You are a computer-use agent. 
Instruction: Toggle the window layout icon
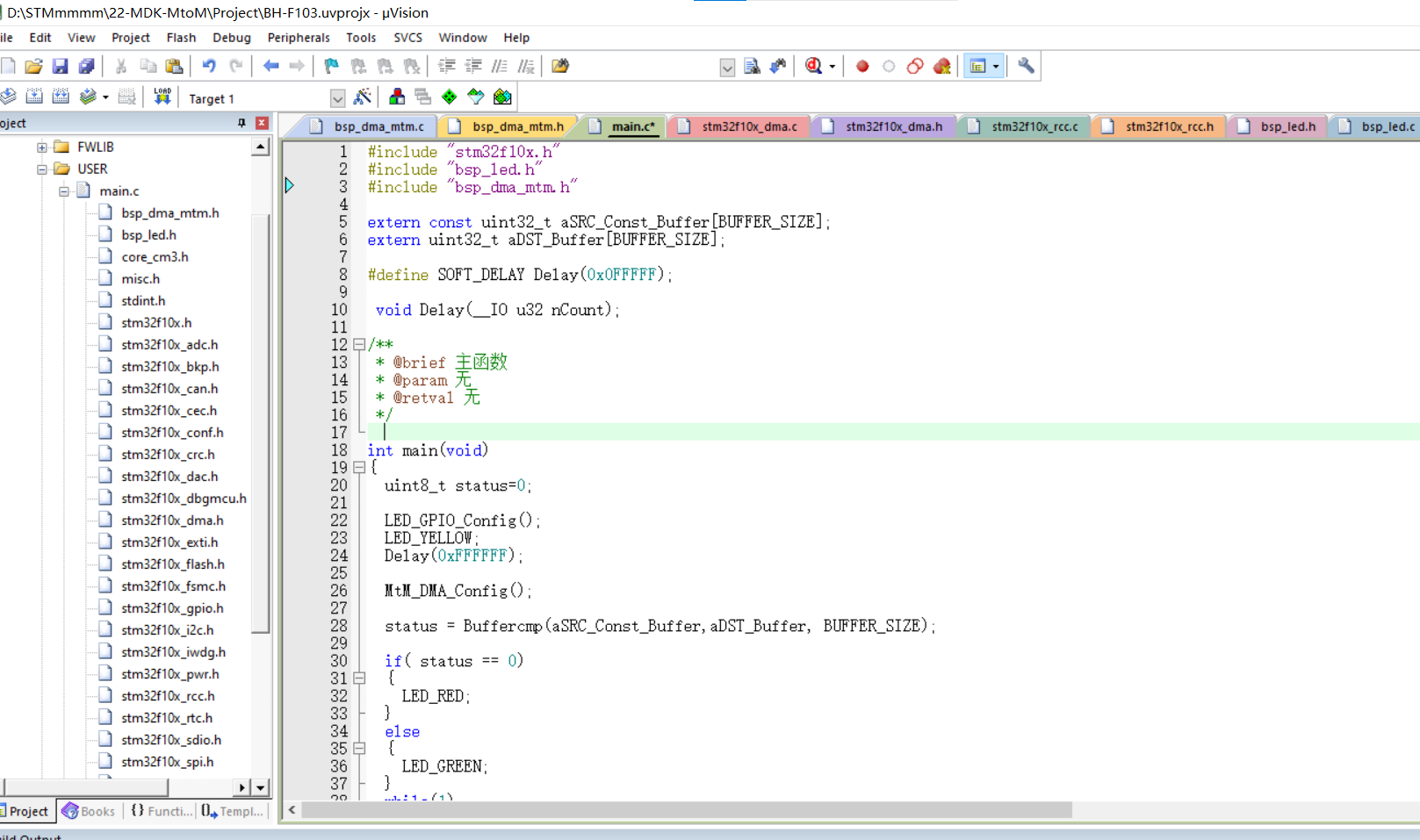tap(977, 66)
